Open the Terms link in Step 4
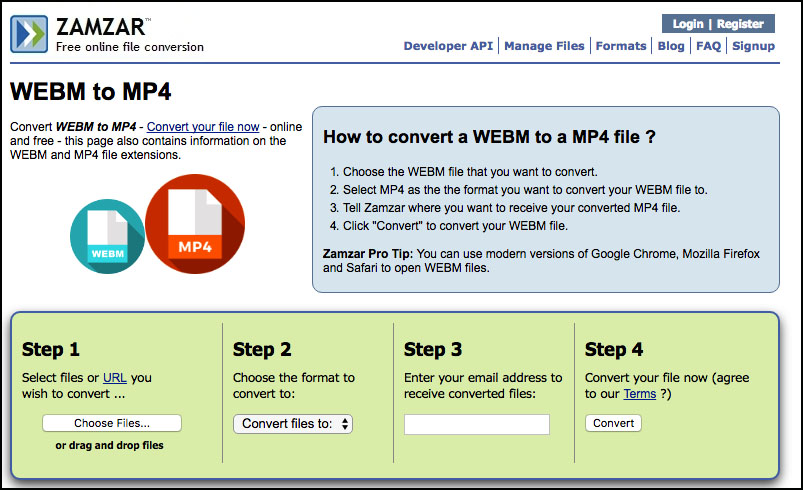 click(x=640, y=394)
